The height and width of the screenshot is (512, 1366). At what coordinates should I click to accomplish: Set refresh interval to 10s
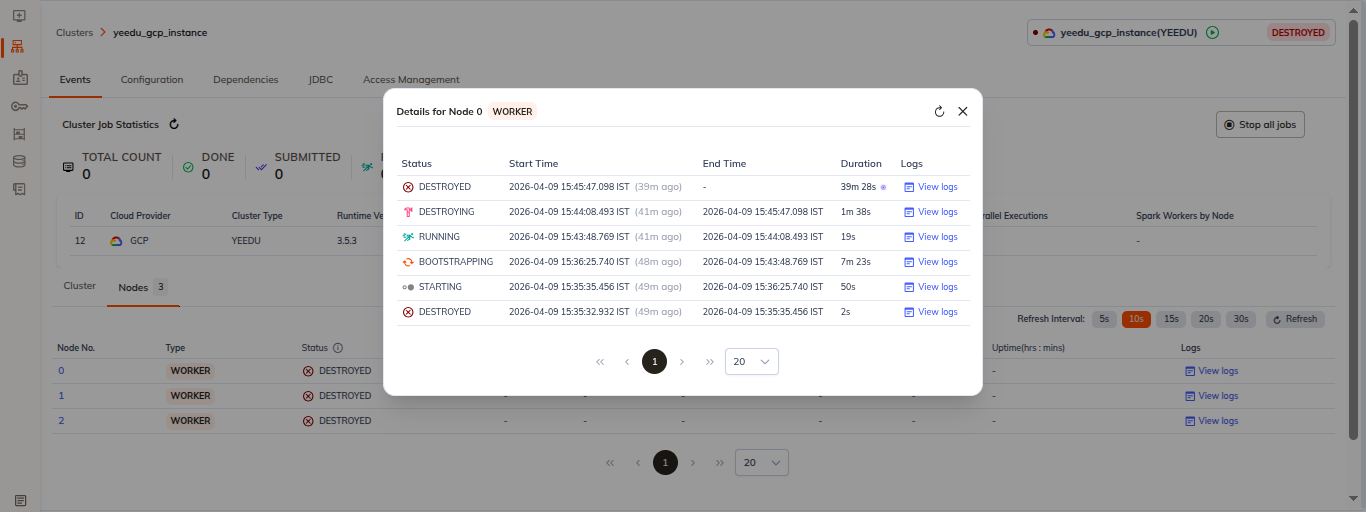click(1136, 319)
